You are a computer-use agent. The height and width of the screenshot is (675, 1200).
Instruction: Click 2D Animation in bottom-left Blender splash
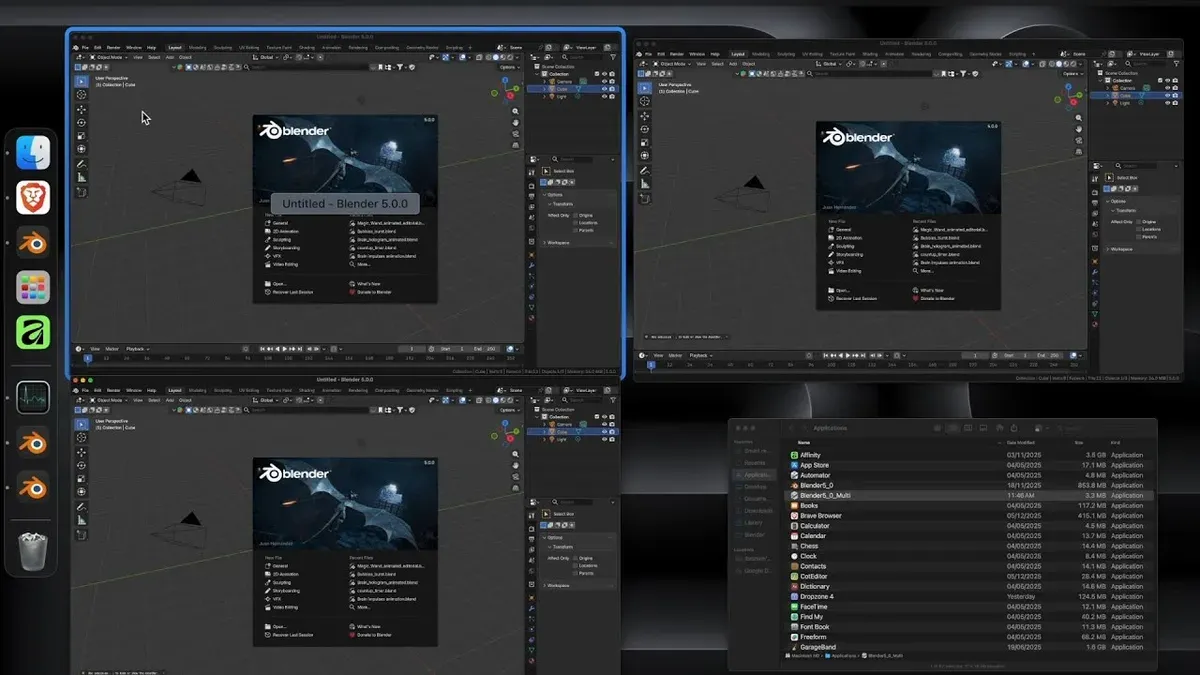click(284, 574)
